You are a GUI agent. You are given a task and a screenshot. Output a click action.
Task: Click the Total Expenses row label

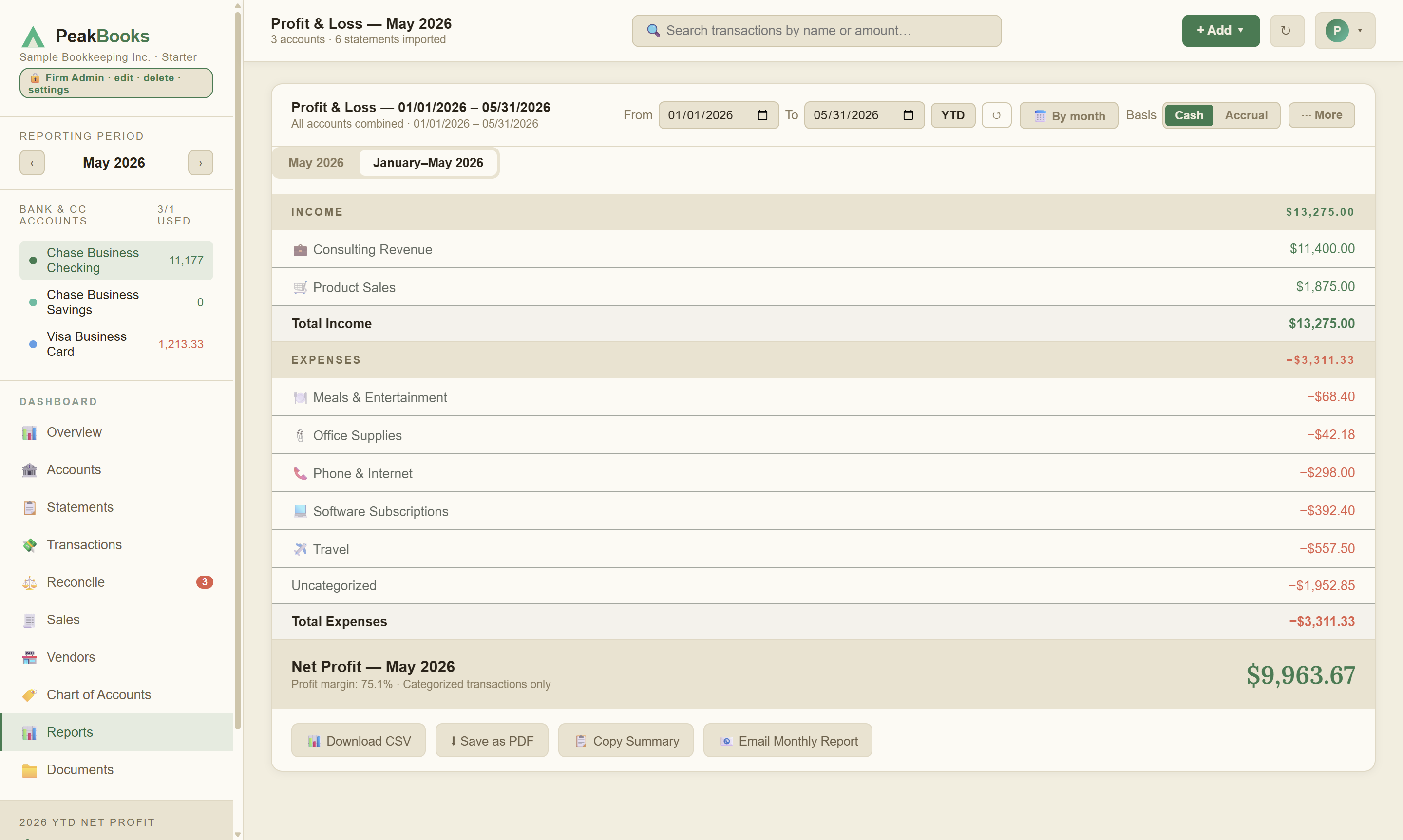(x=339, y=622)
